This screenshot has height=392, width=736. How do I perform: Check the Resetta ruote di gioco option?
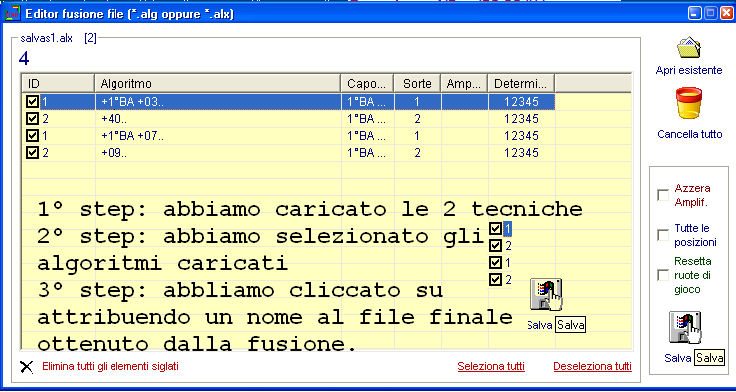663,275
